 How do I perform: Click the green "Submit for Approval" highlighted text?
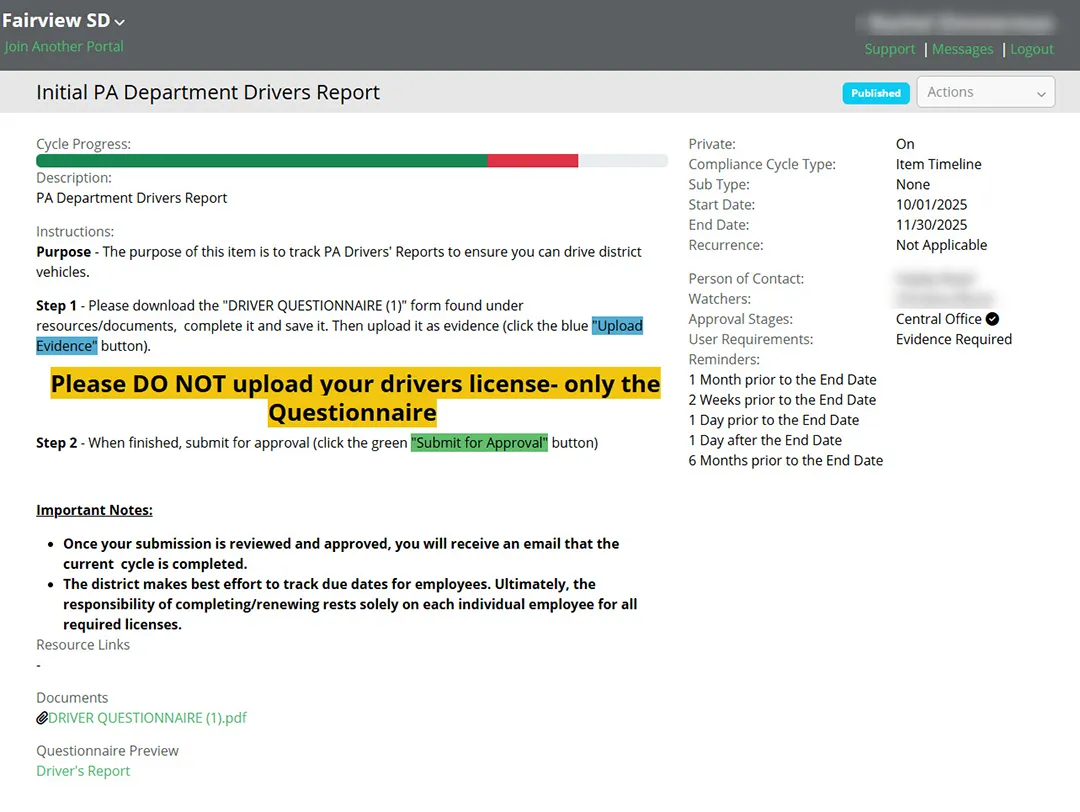pyautogui.click(x=479, y=443)
